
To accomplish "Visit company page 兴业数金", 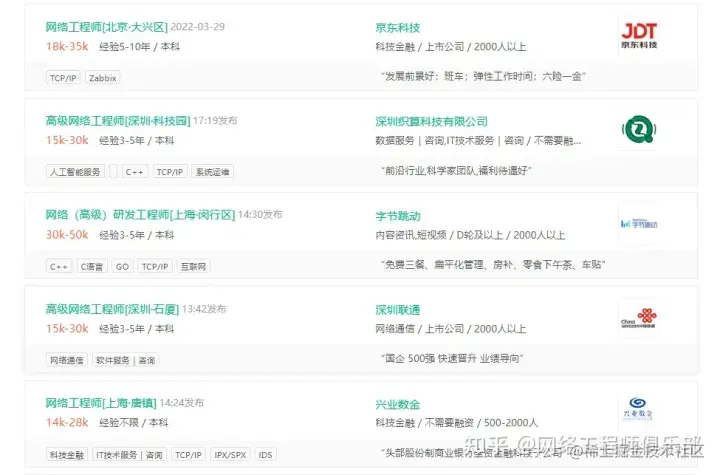I will click(398, 404).
